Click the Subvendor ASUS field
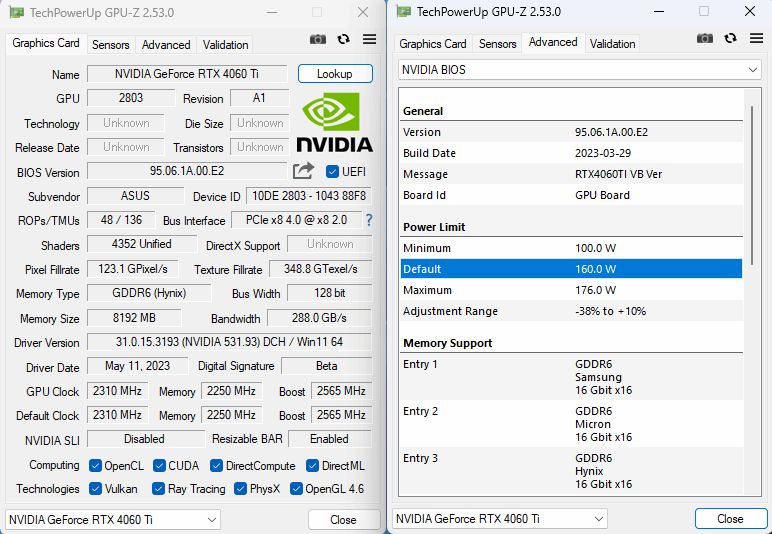The image size is (772, 534). coord(135,196)
